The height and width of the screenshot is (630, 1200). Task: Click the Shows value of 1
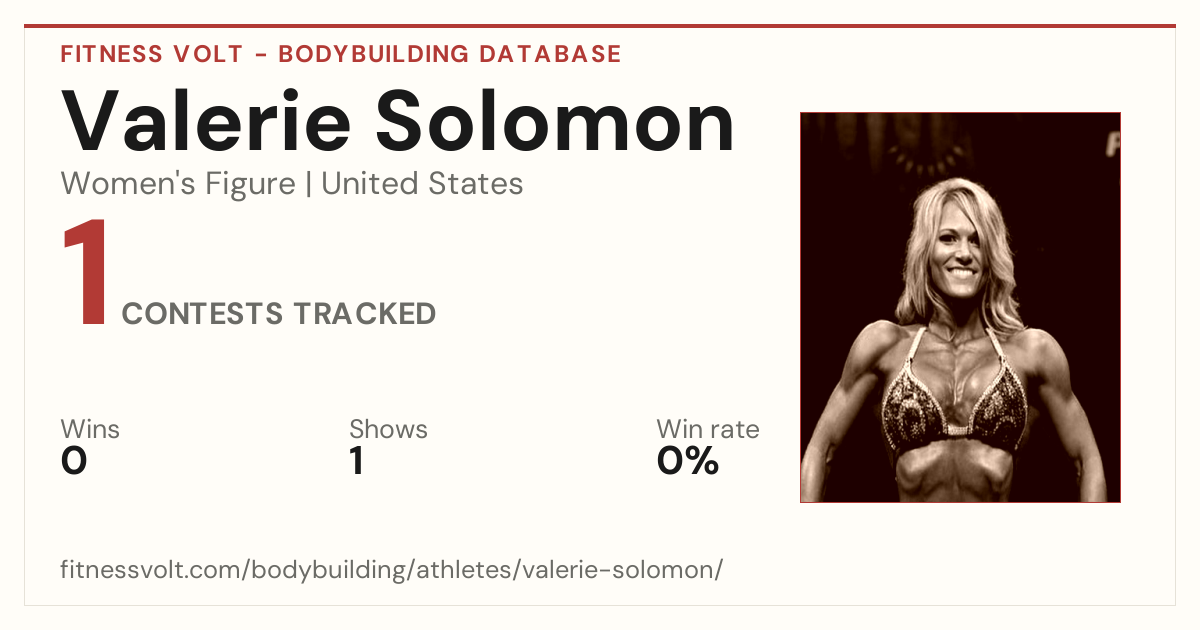(356, 461)
